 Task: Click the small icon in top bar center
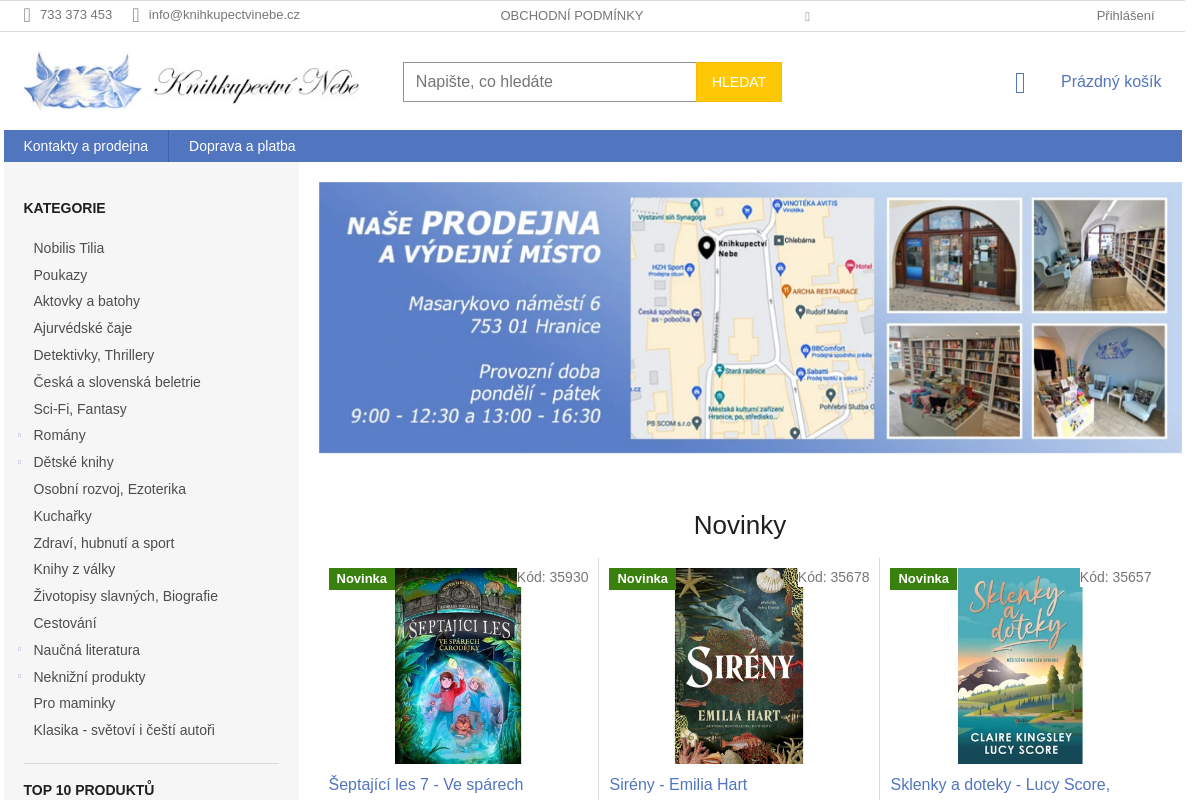click(x=807, y=16)
